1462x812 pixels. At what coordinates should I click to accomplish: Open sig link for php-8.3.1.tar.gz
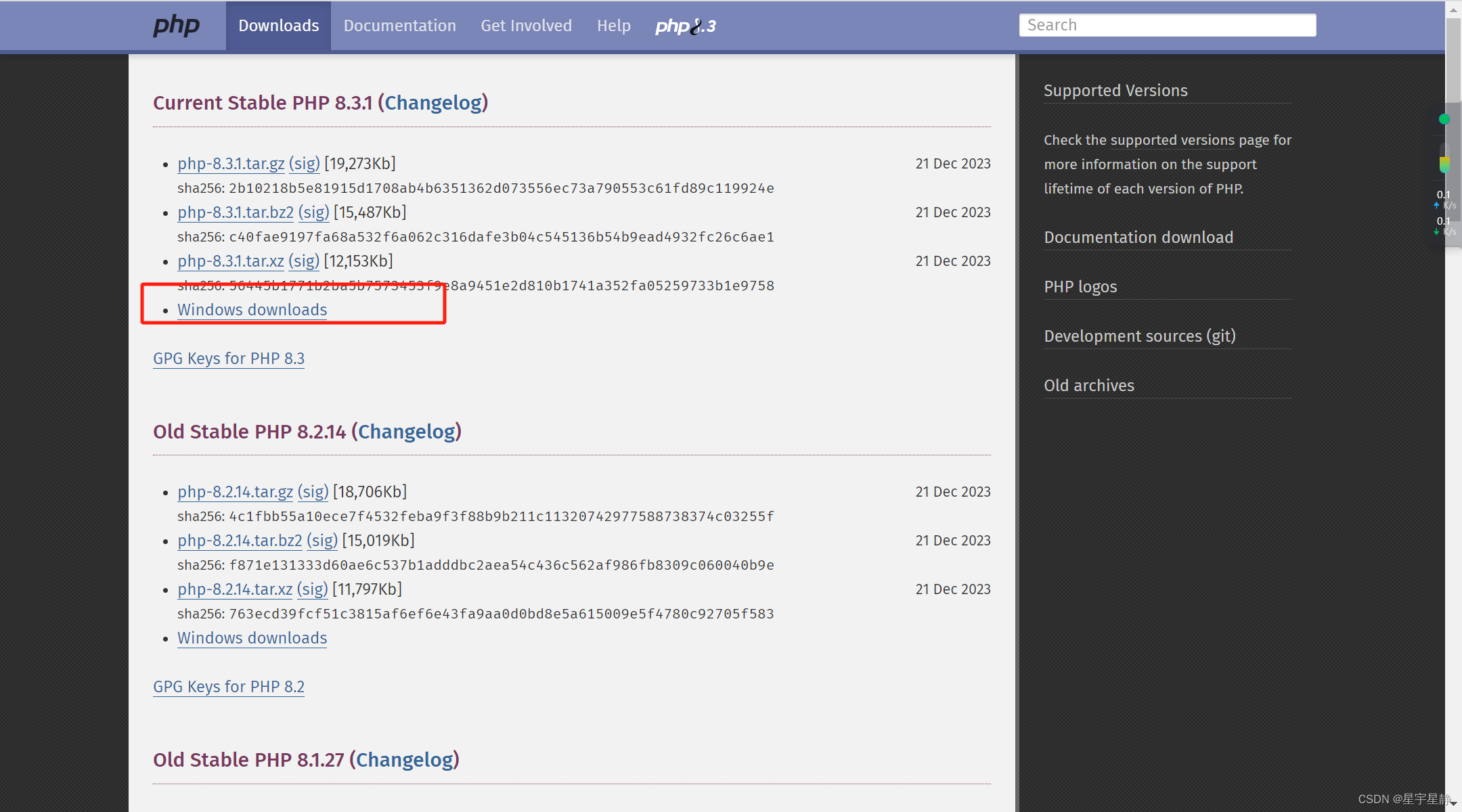[x=305, y=164]
